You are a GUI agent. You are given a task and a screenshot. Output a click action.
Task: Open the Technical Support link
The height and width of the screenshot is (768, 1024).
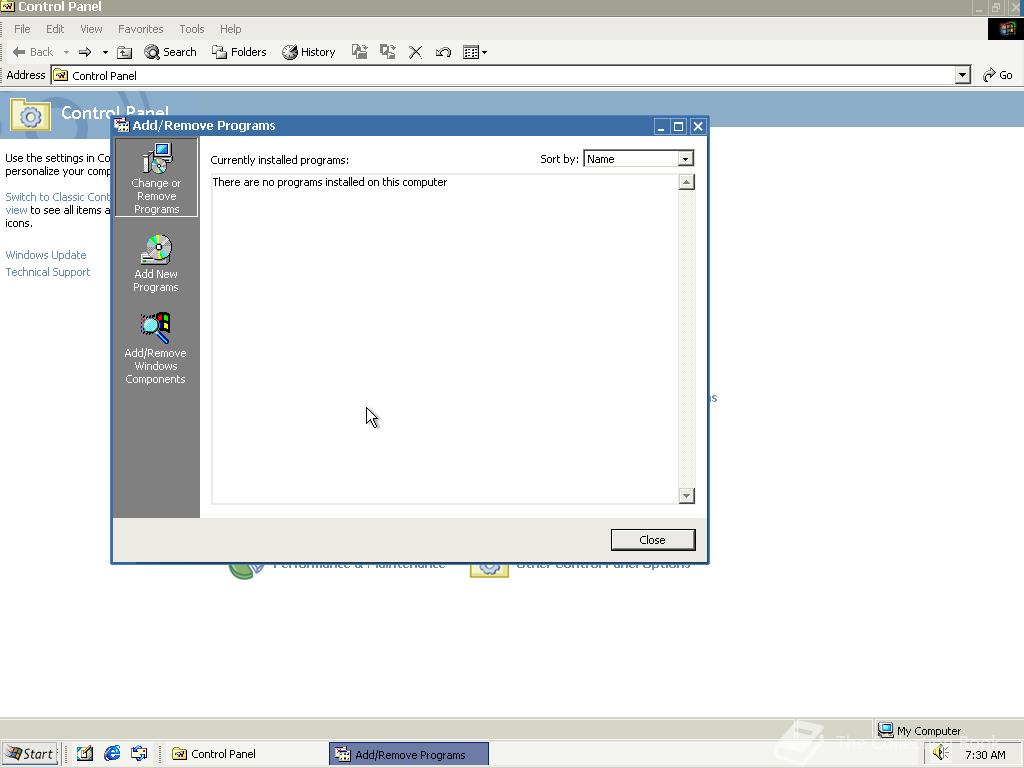[x=48, y=272]
